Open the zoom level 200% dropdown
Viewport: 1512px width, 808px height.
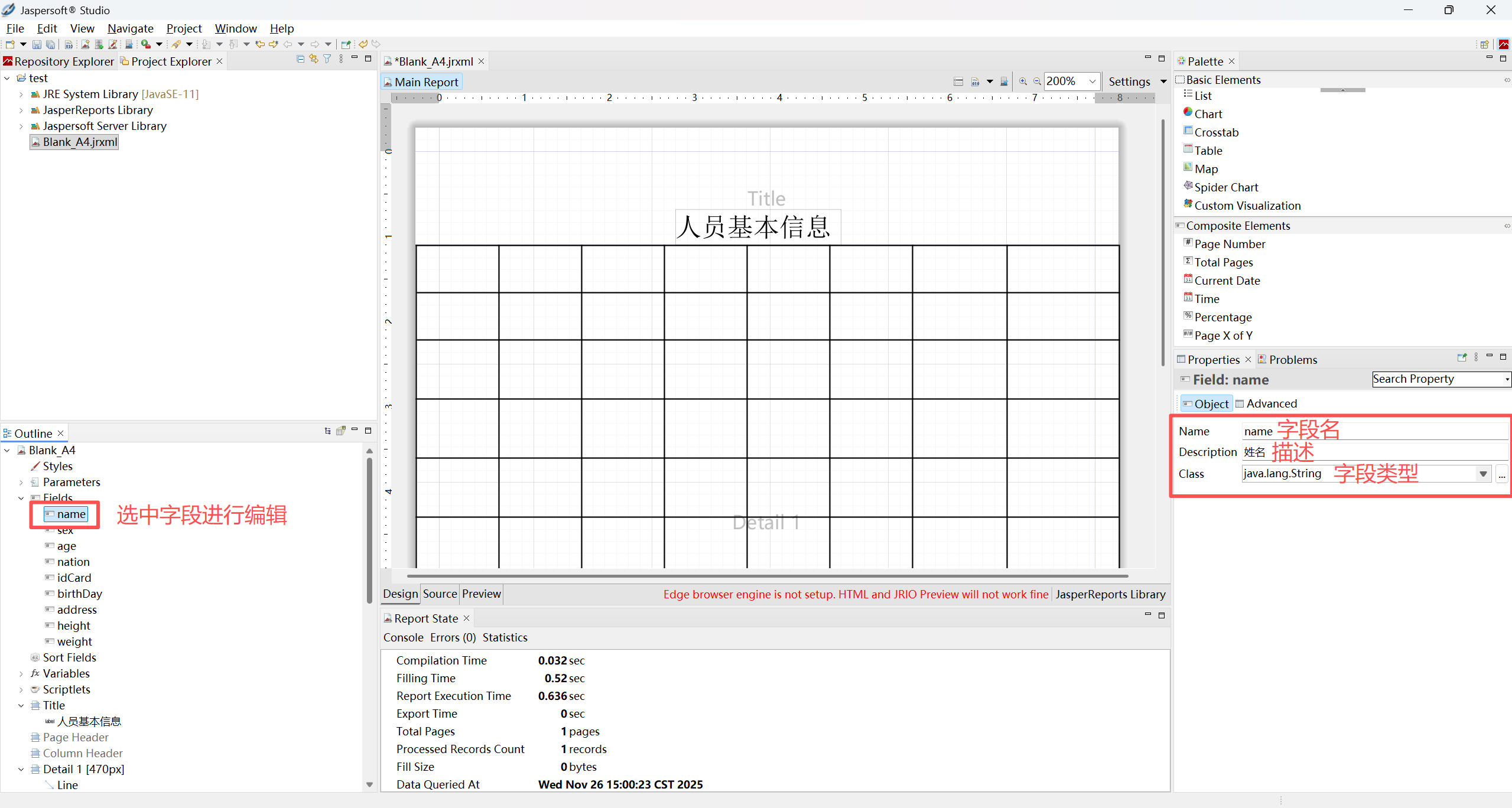(x=1092, y=82)
